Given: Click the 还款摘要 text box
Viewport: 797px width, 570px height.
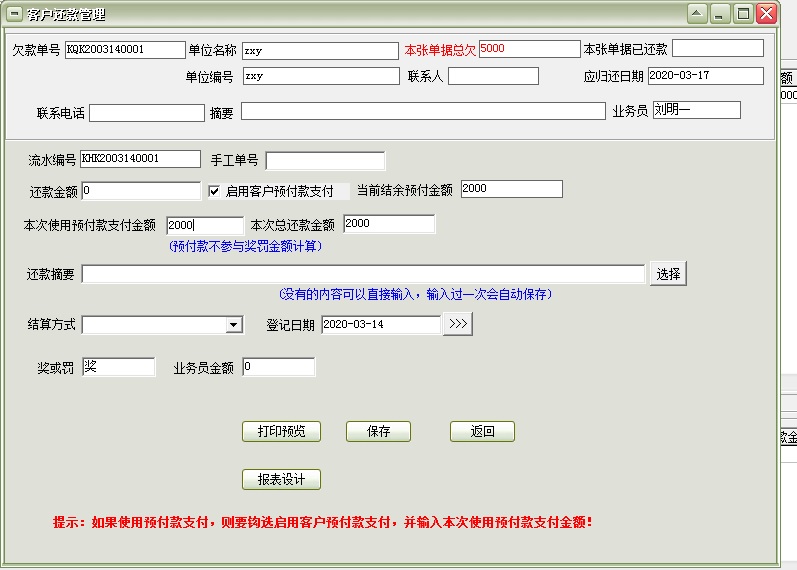Looking at the screenshot, I should (363, 274).
